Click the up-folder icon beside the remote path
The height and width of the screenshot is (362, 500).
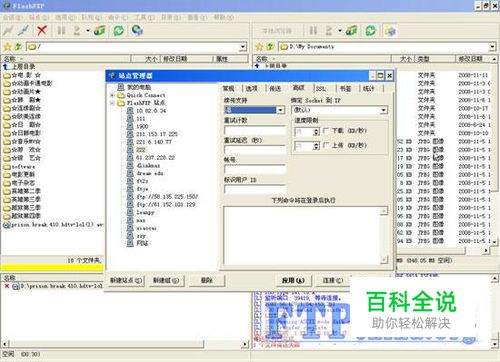pyautogui.click(x=19, y=47)
